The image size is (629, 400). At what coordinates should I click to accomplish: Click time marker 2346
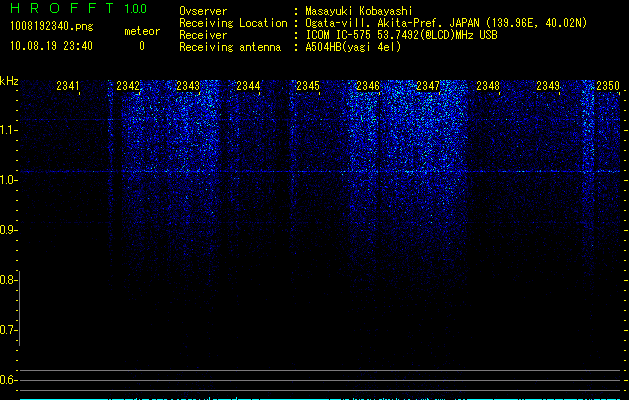[368, 86]
